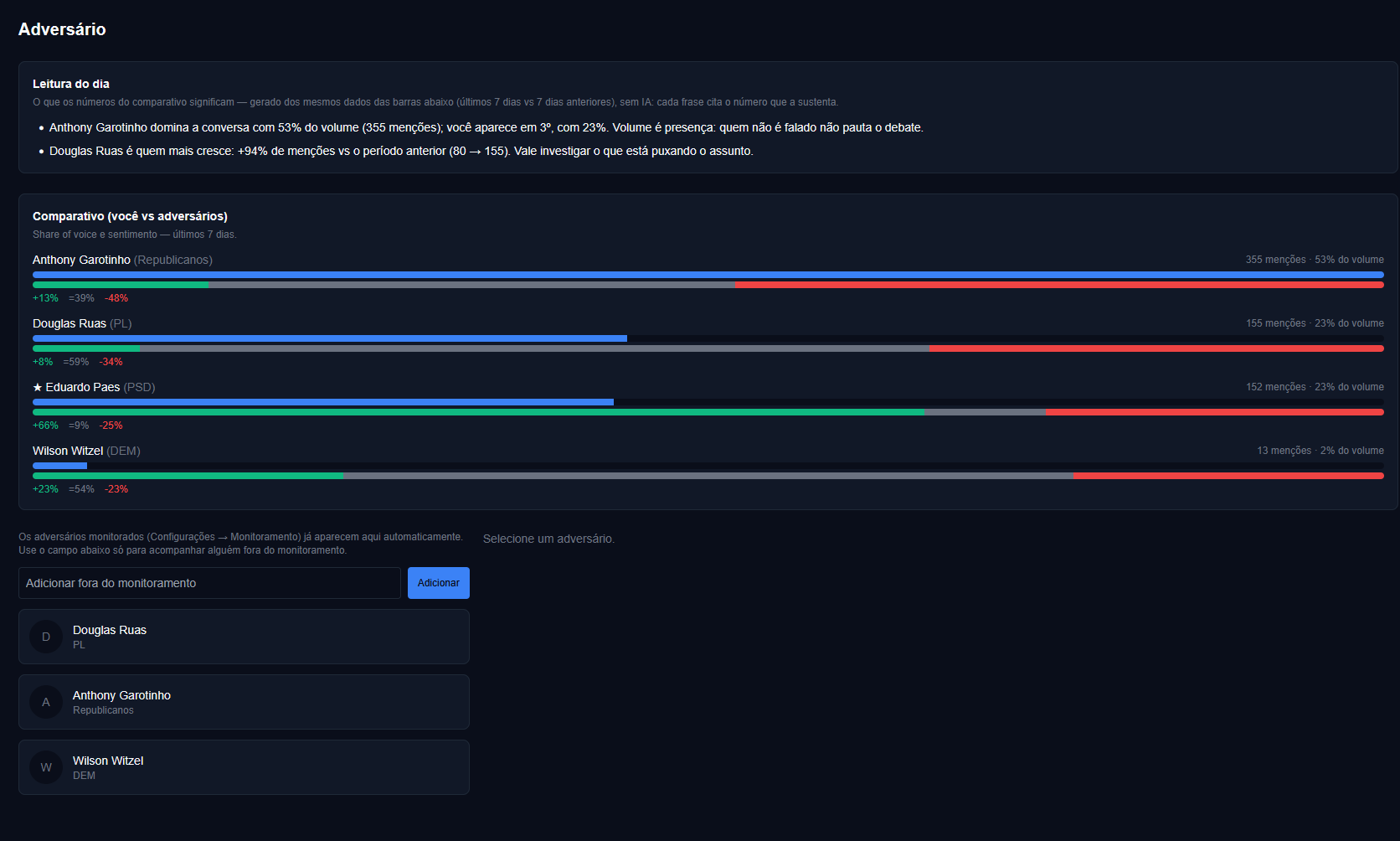Screen dimensions: 1400x841
Task: Click the '-48%' negative sentiment value
Action: (116, 298)
